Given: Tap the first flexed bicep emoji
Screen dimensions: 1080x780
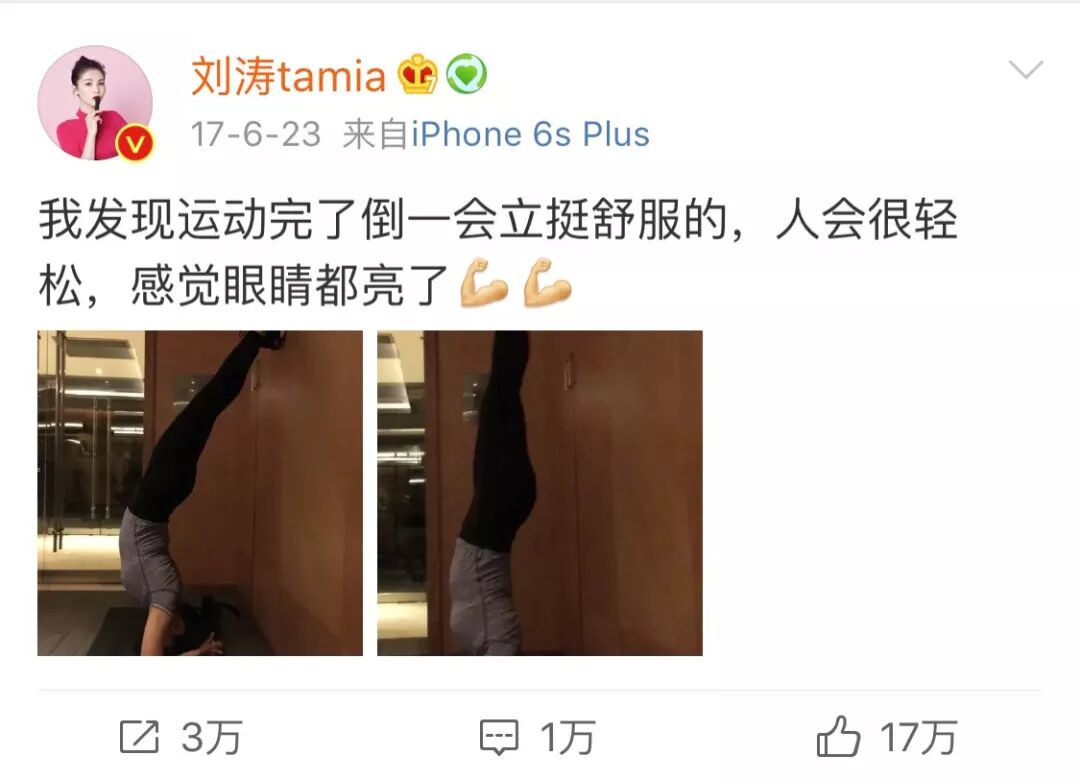Looking at the screenshot, I should pos(484,283).
